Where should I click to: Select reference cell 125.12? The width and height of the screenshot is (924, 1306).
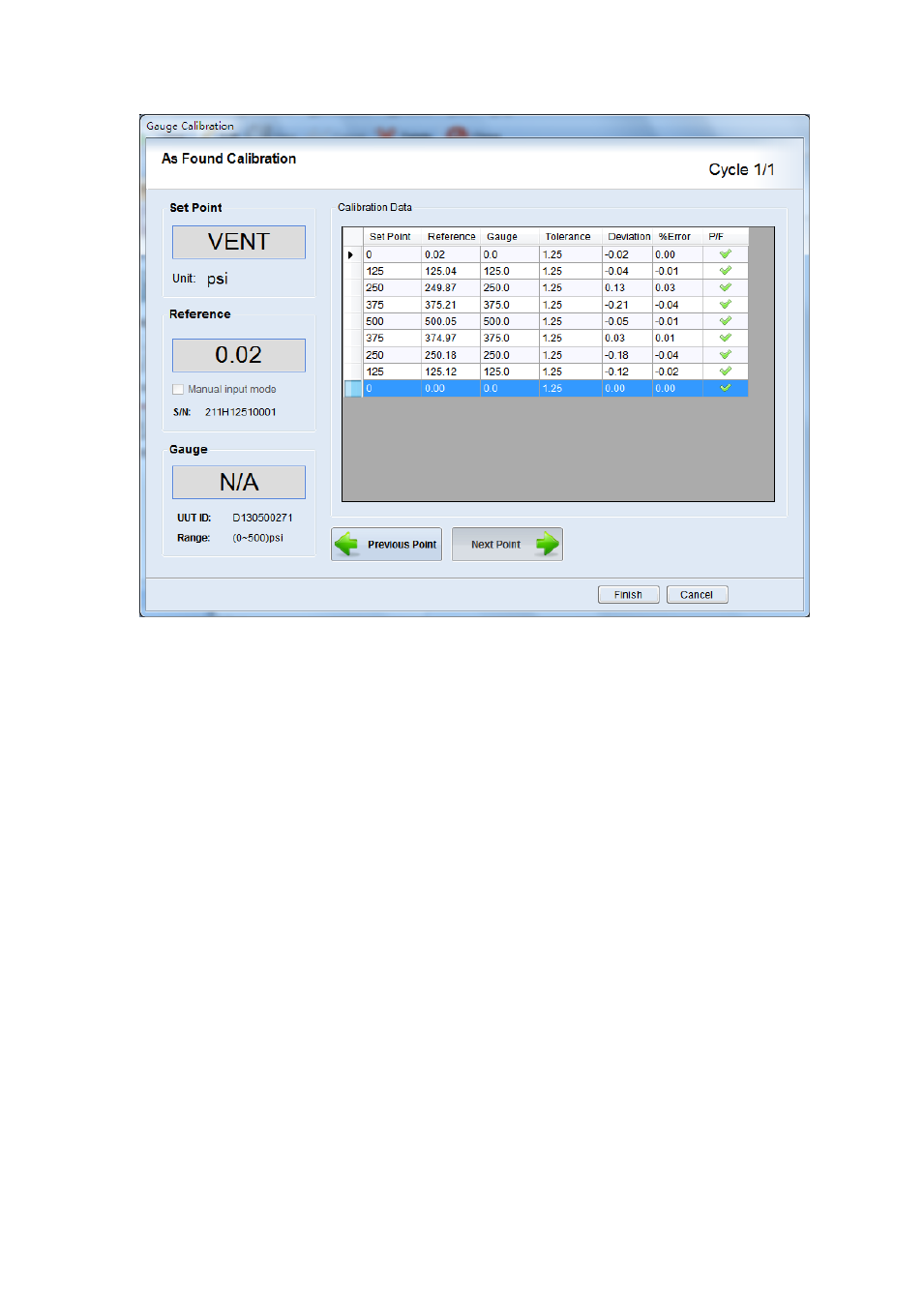pos(451,371)
